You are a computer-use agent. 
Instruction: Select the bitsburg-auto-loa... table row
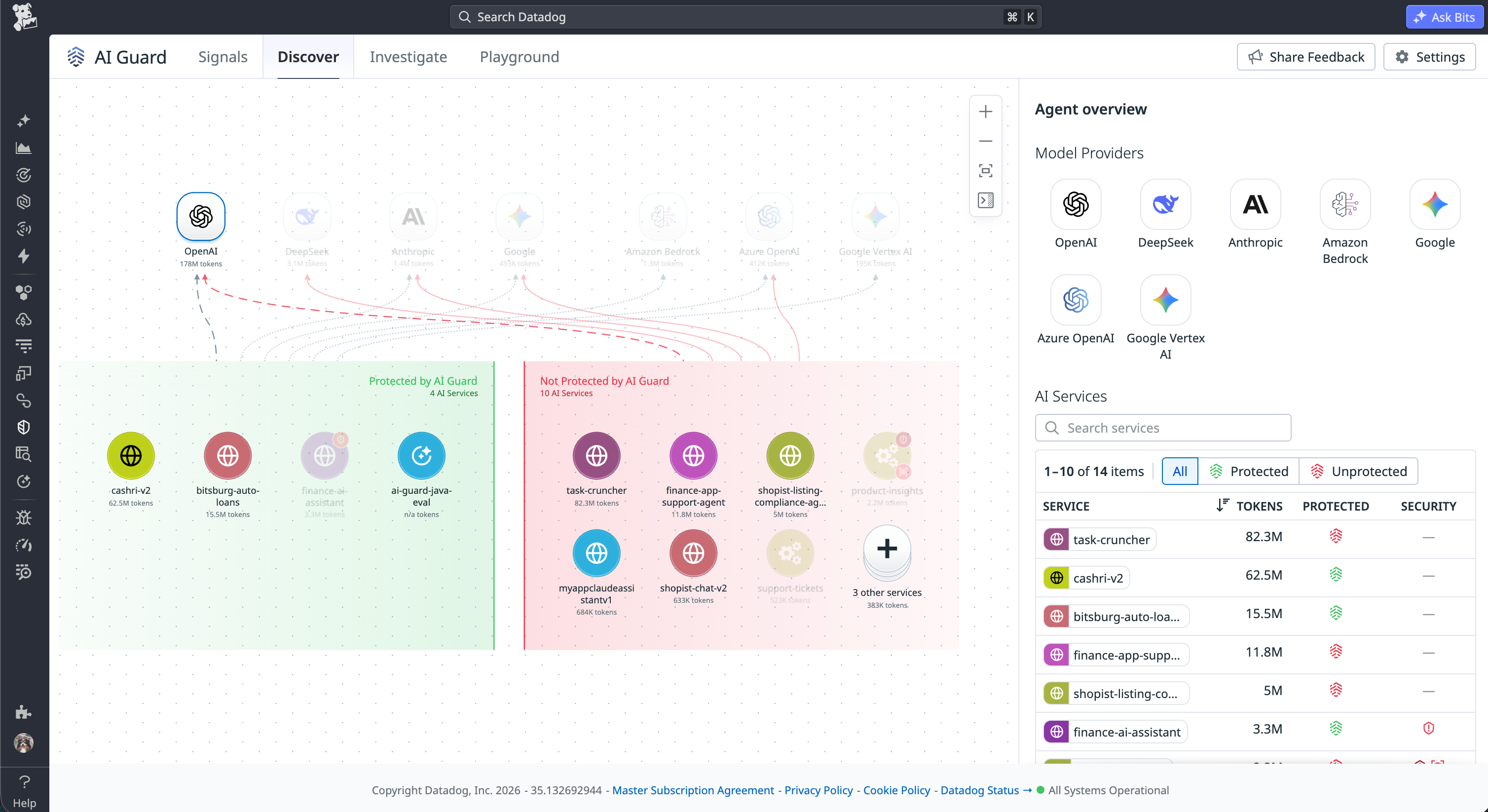[x=1255, y=616]
